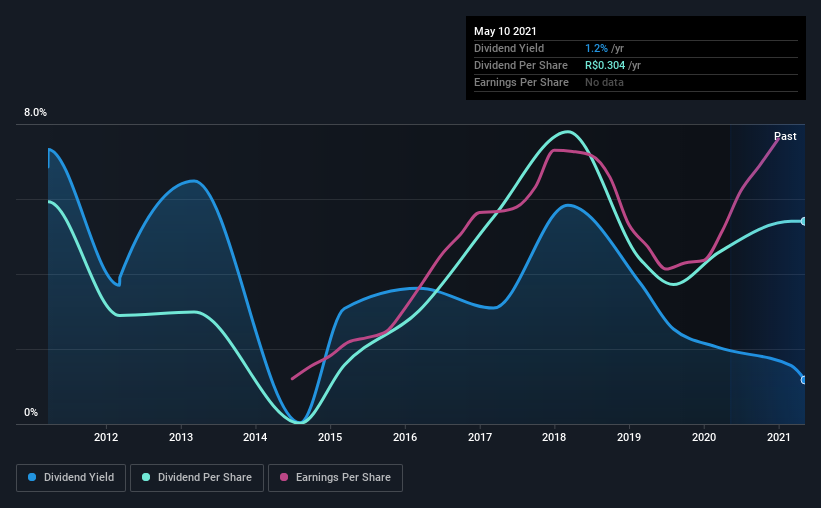Click the May 10 2021 tooltip date
821x508 pixels.
coord(505,31)
